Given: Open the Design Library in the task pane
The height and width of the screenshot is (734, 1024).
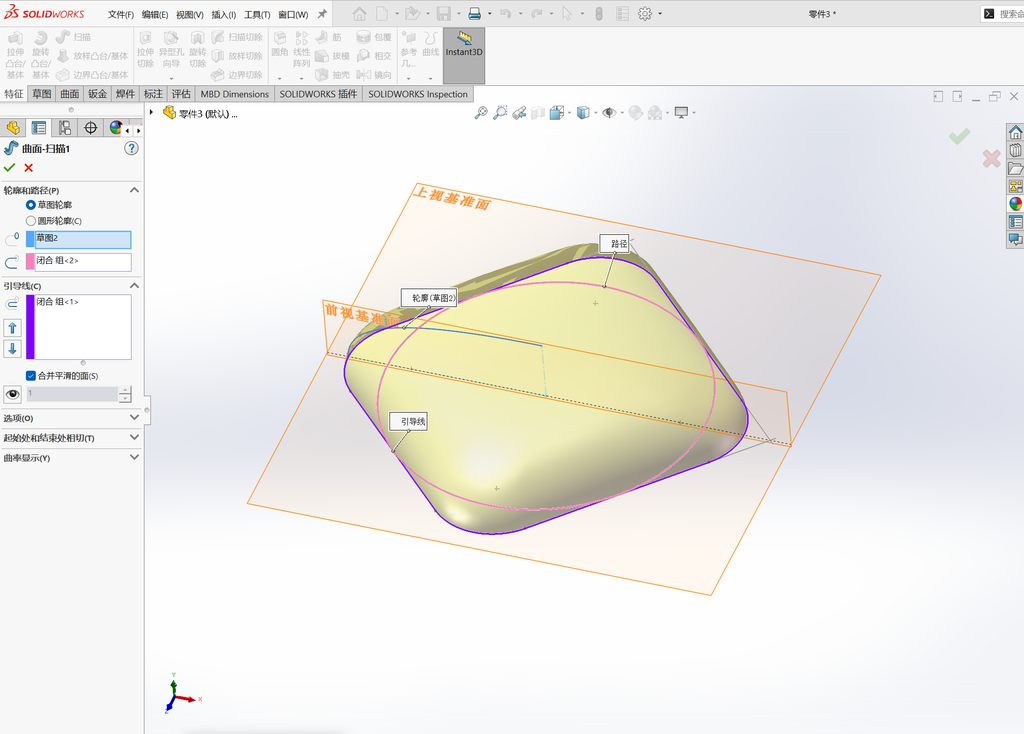Looking at the screenshot, I should coord(1015,150).
